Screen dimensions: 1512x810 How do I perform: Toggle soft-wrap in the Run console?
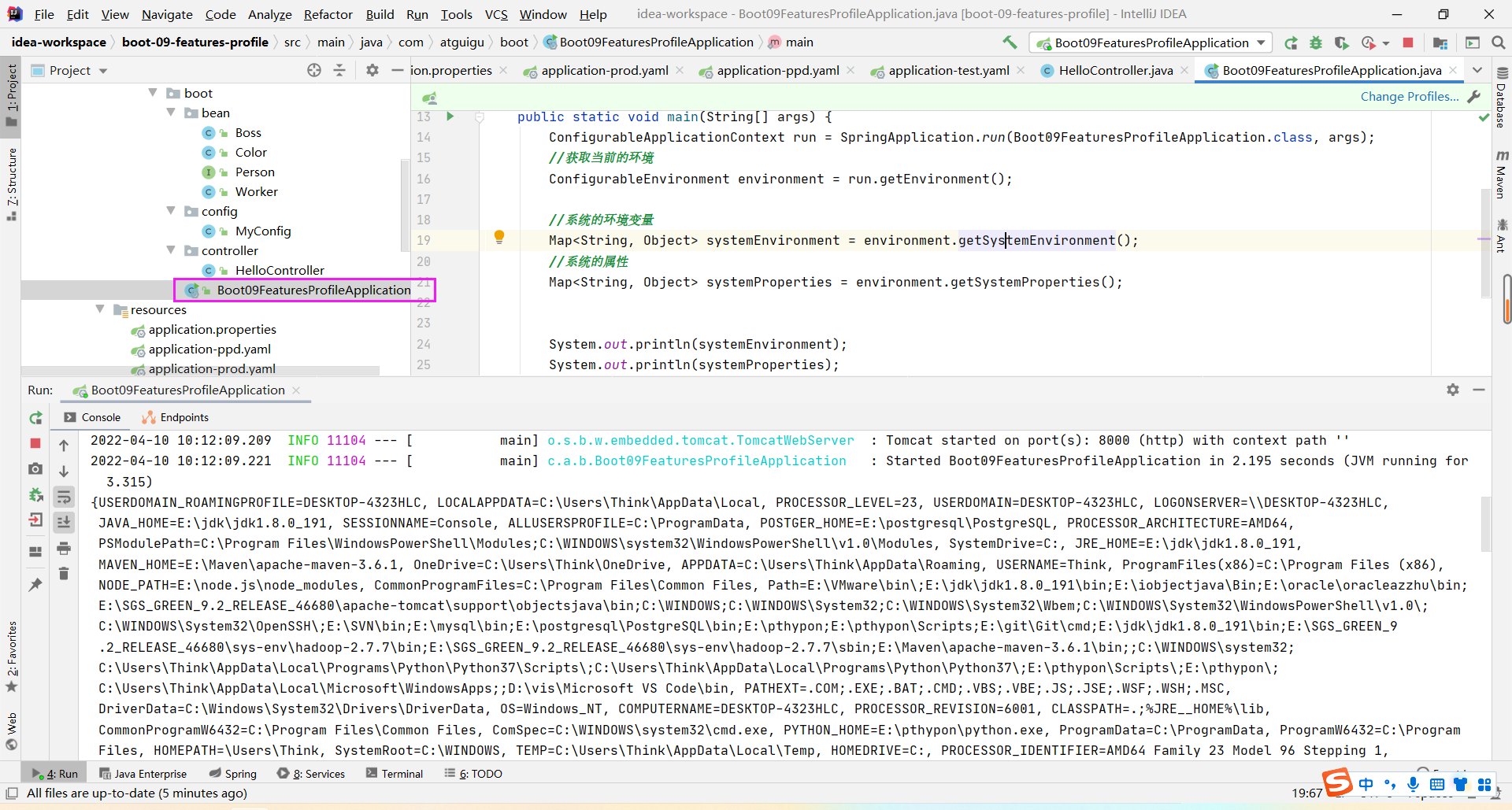tap(64, 497)
